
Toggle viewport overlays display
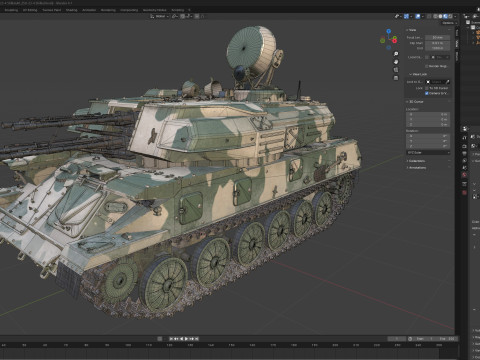(x=418, y=16)
